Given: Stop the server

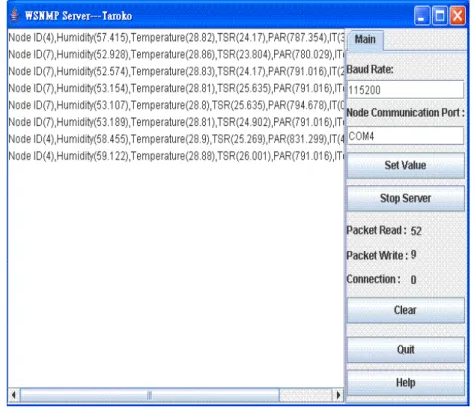Looking at the screenshot, I should click(406, 198).
